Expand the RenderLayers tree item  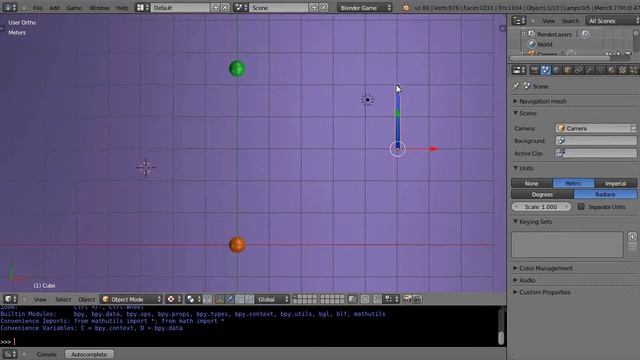click(524, 34)
